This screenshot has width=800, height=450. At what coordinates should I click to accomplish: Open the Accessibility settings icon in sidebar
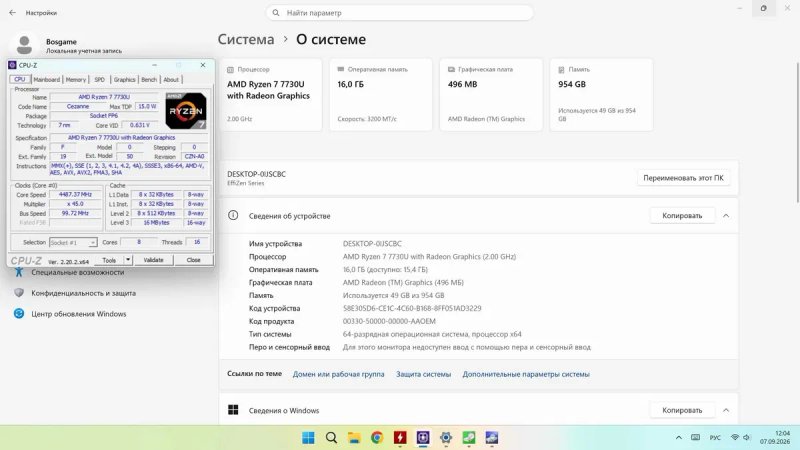click(x=19, y=272)
